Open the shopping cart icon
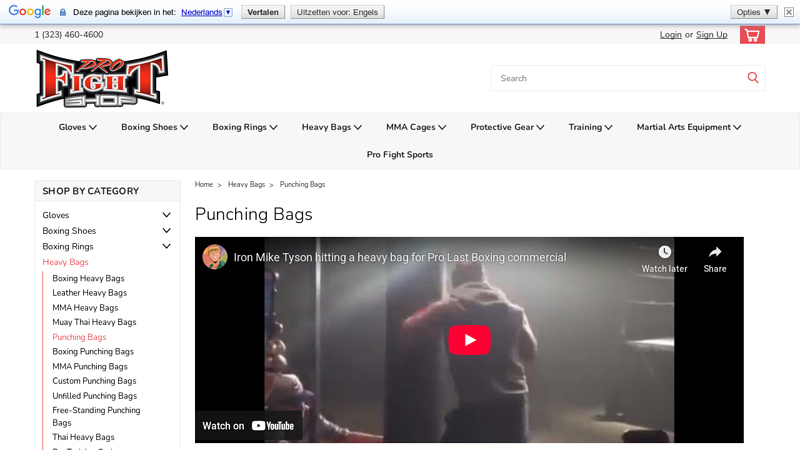 (752, 35)
